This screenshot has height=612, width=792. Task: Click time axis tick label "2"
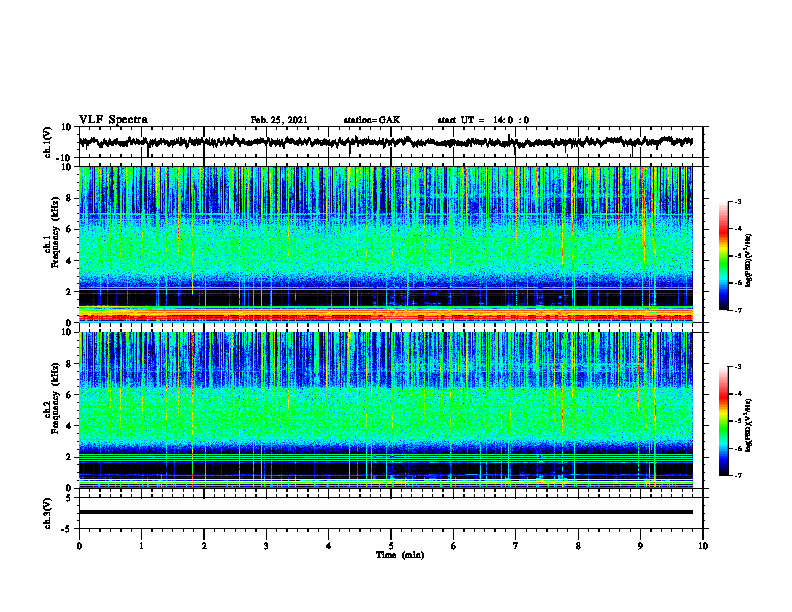pyautogui.click(x=204, y=546)
